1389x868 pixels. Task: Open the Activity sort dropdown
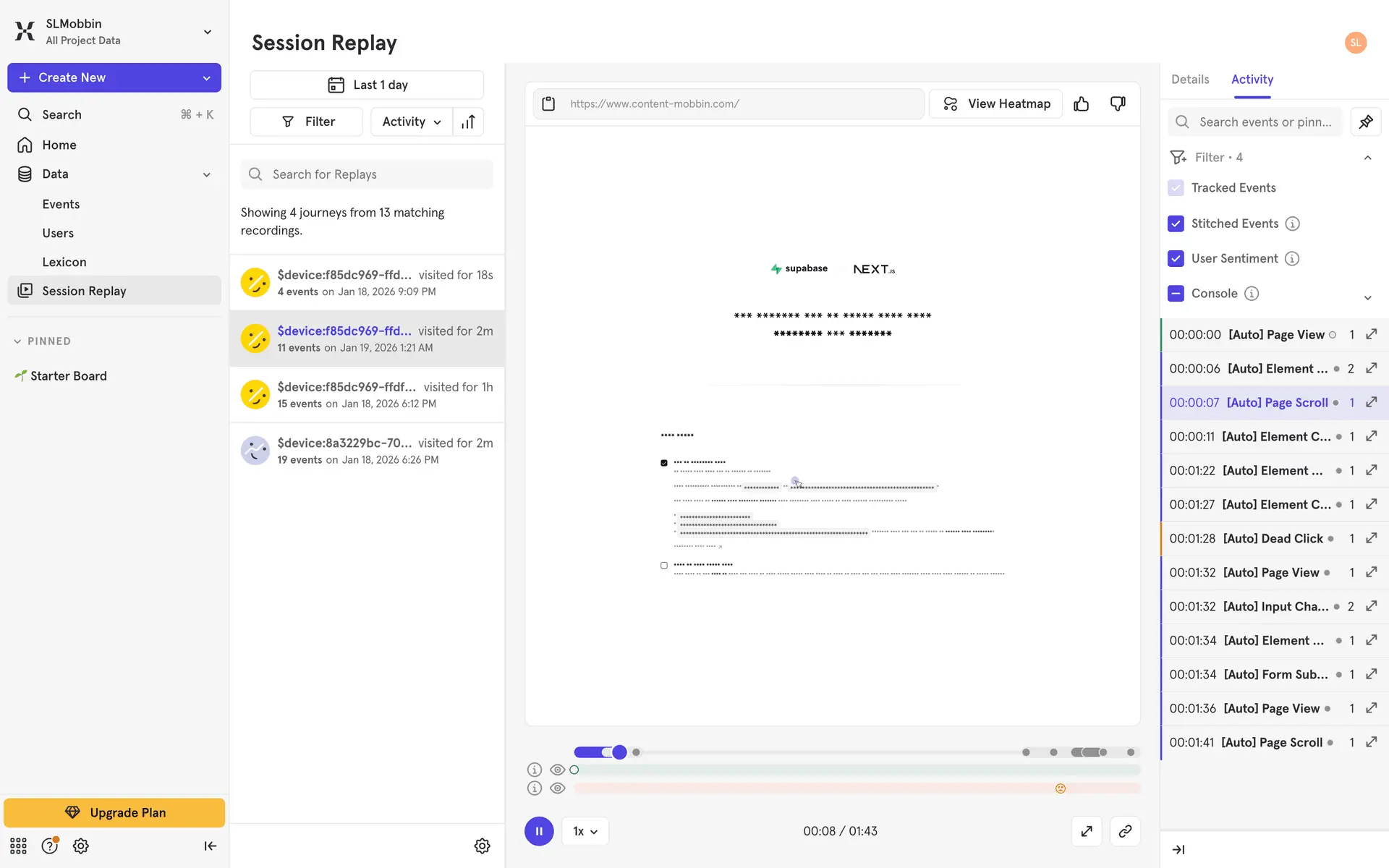411,122
